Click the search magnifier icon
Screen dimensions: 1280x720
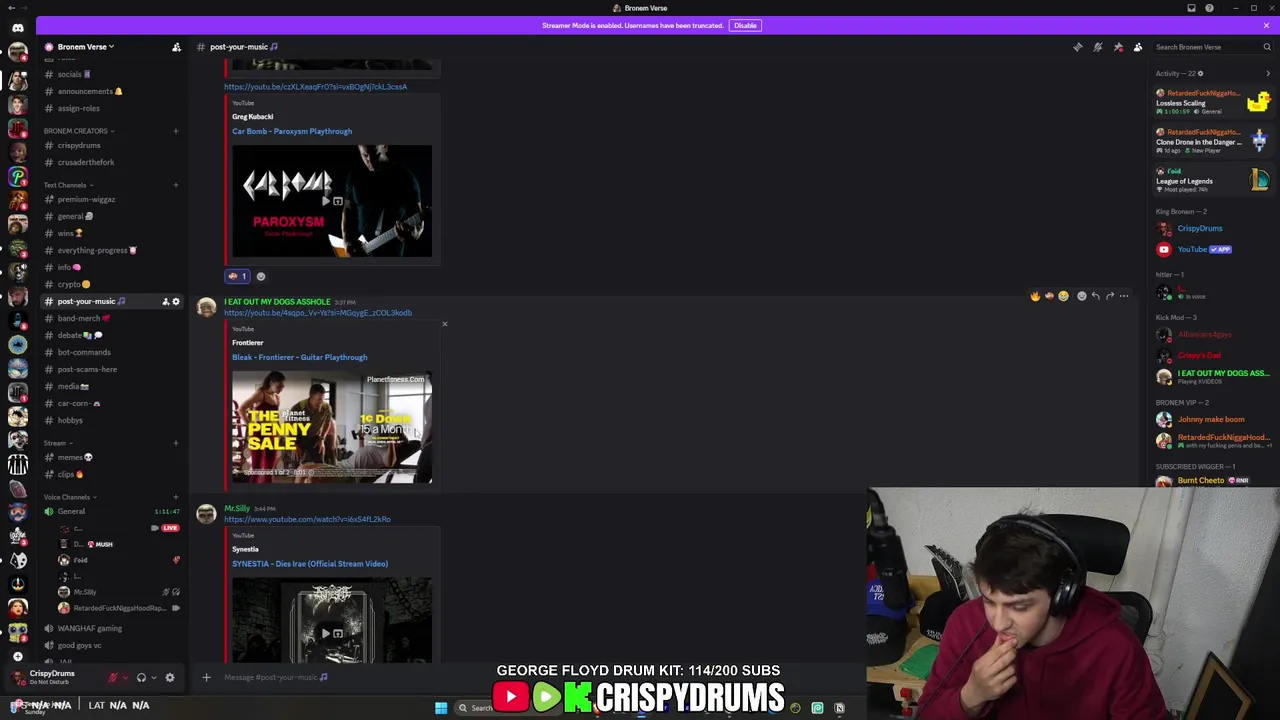(x=1267, y=47)
